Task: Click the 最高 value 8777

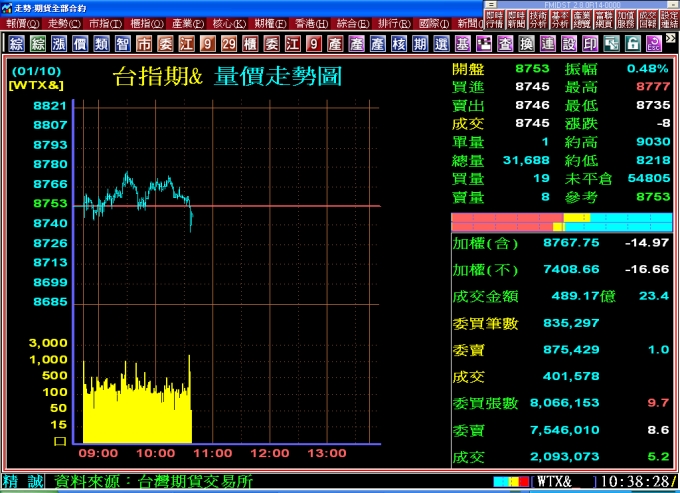Action: (653, 87)
